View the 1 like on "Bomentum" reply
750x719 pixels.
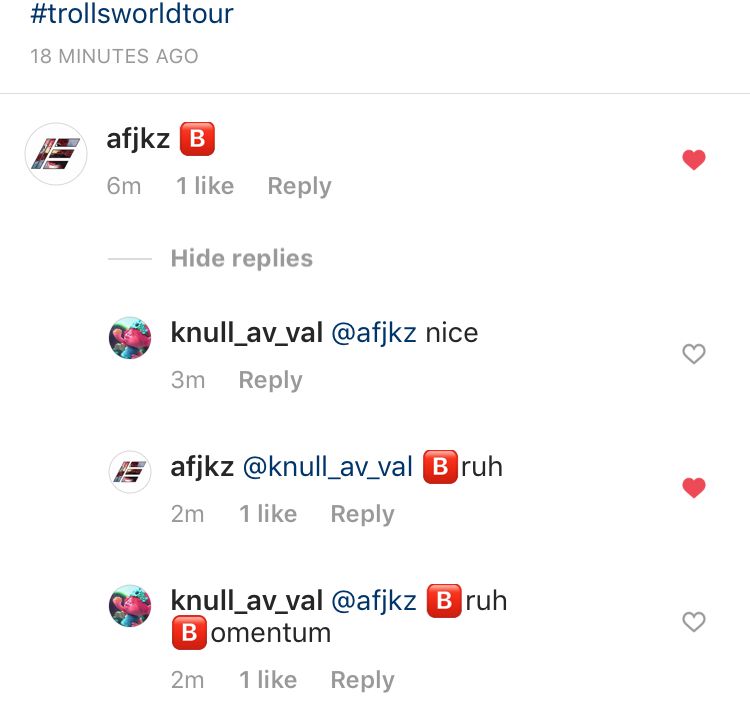[x=268, y=680]
